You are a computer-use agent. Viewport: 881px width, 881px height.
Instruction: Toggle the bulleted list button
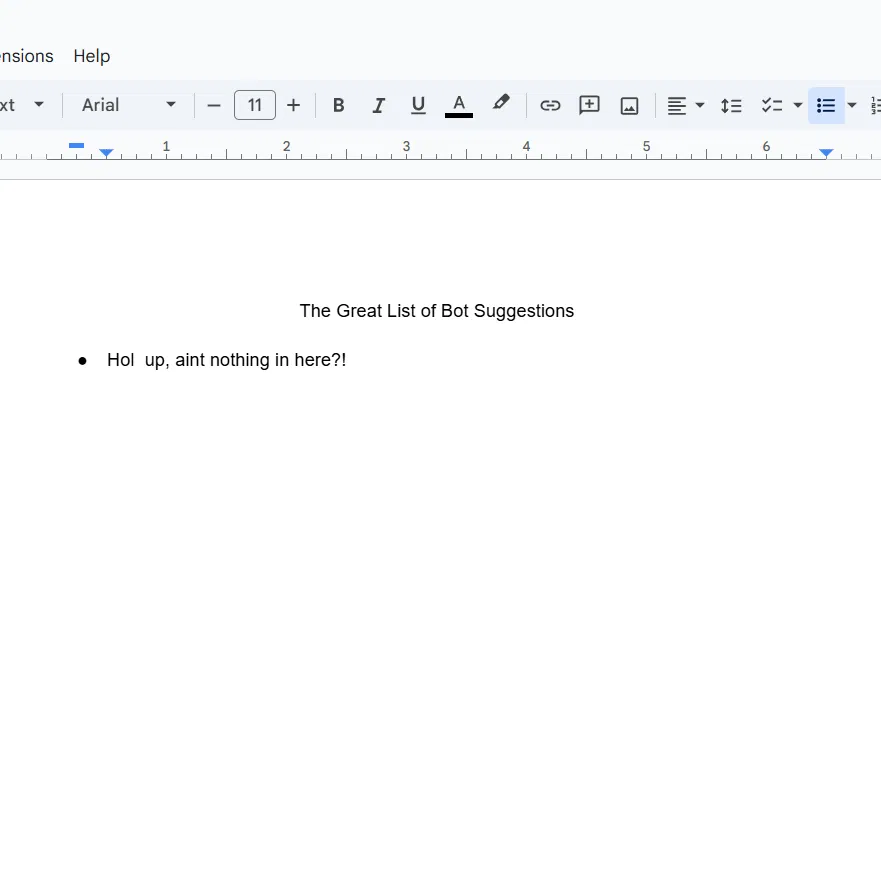825,106
